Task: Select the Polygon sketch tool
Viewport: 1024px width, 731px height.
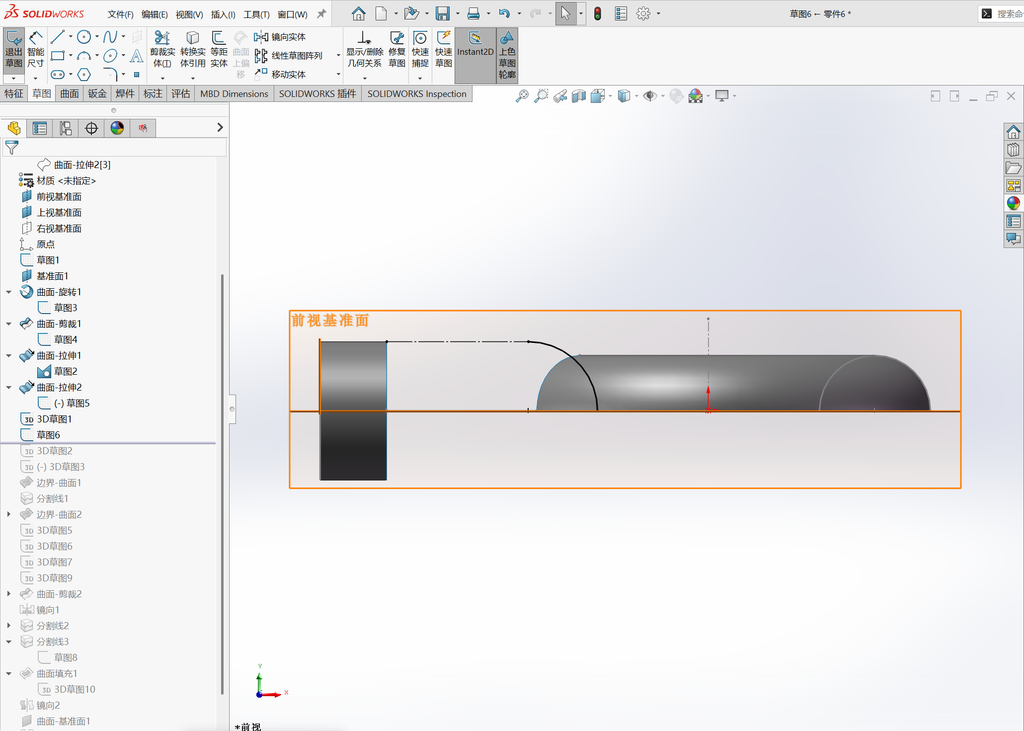Action: point(84,74)
